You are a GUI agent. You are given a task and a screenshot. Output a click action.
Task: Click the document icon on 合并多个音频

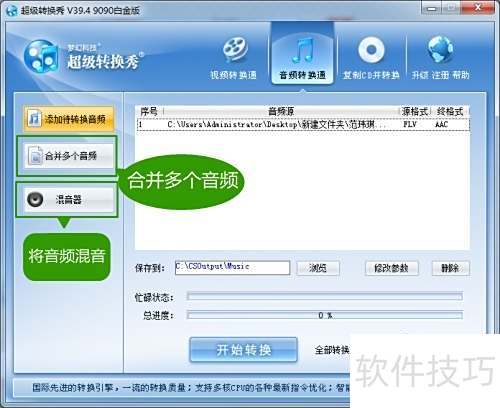pyautogui.click(x=35, y=156)
